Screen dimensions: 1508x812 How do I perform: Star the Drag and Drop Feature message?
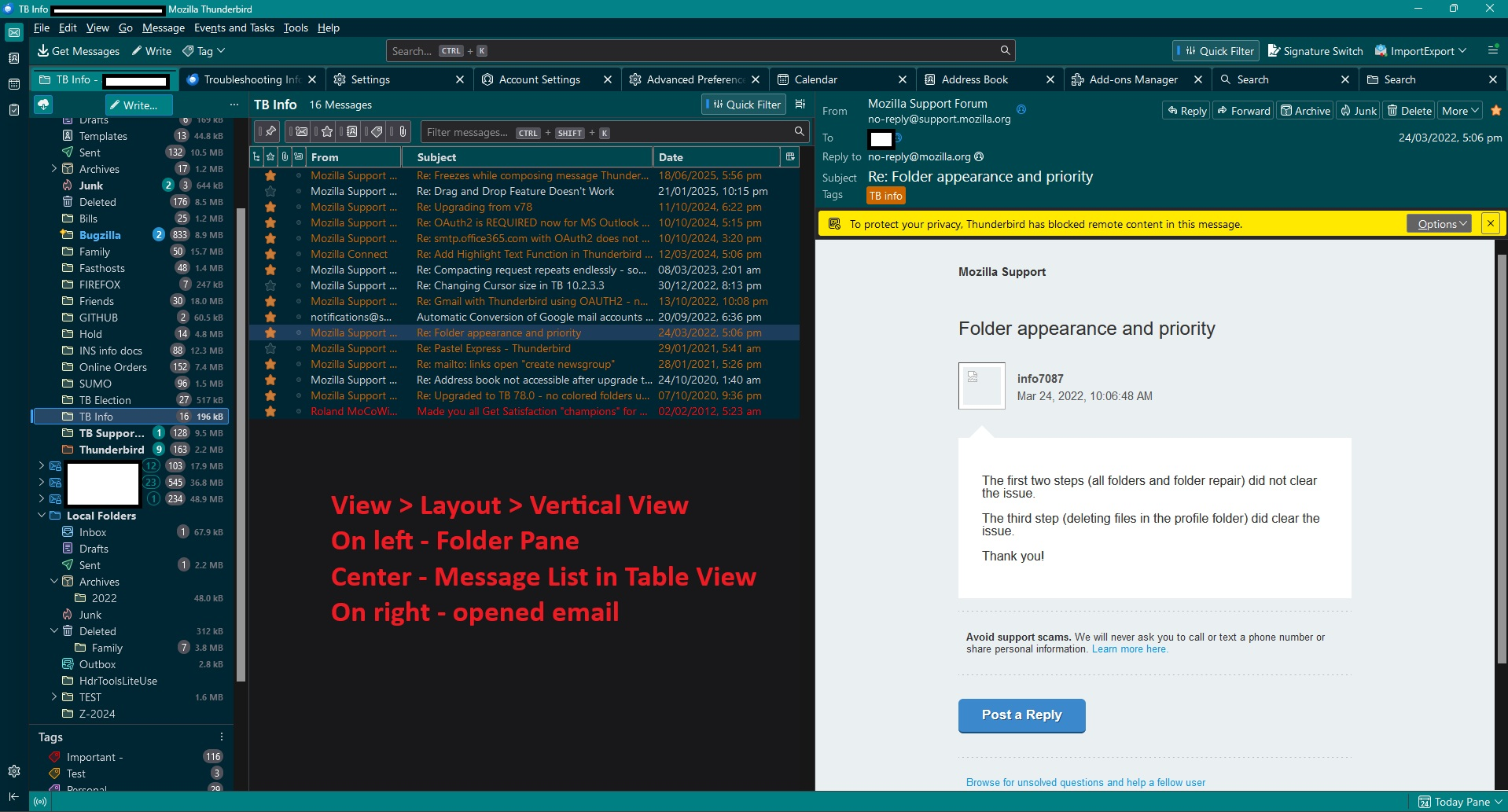pyautogui.click(x=270, y=191)
